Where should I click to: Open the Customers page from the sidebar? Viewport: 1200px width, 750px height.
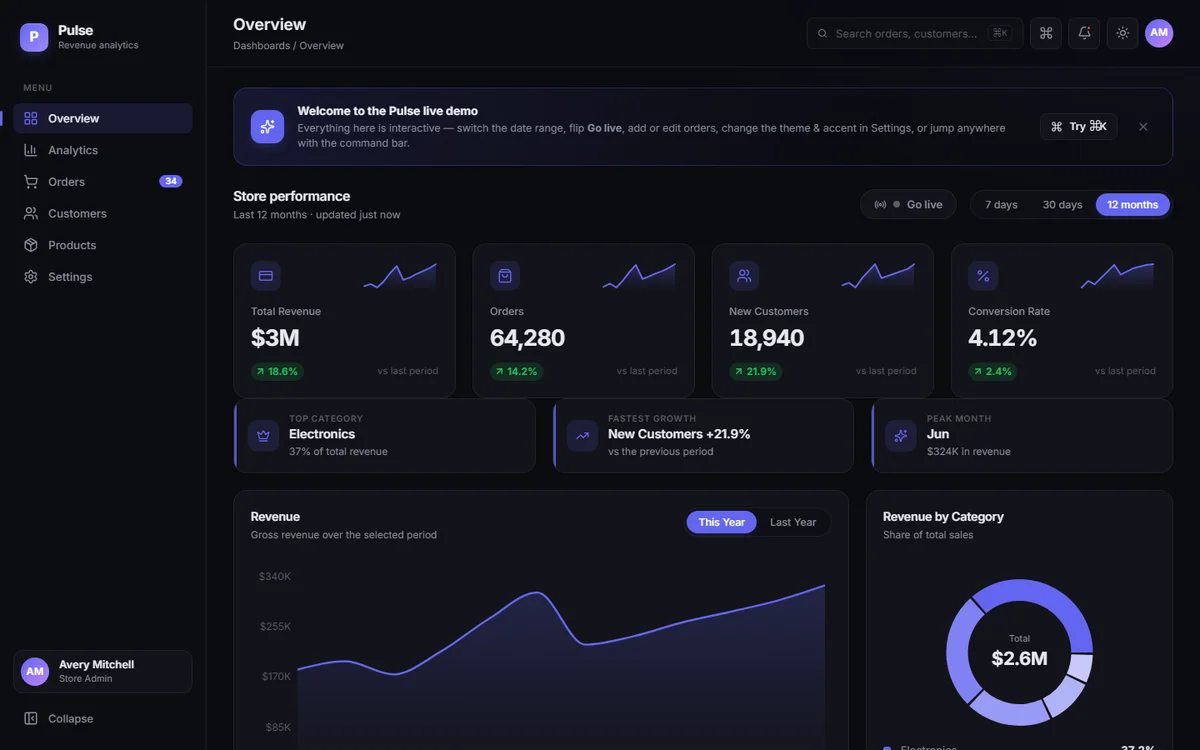(103, 213)
